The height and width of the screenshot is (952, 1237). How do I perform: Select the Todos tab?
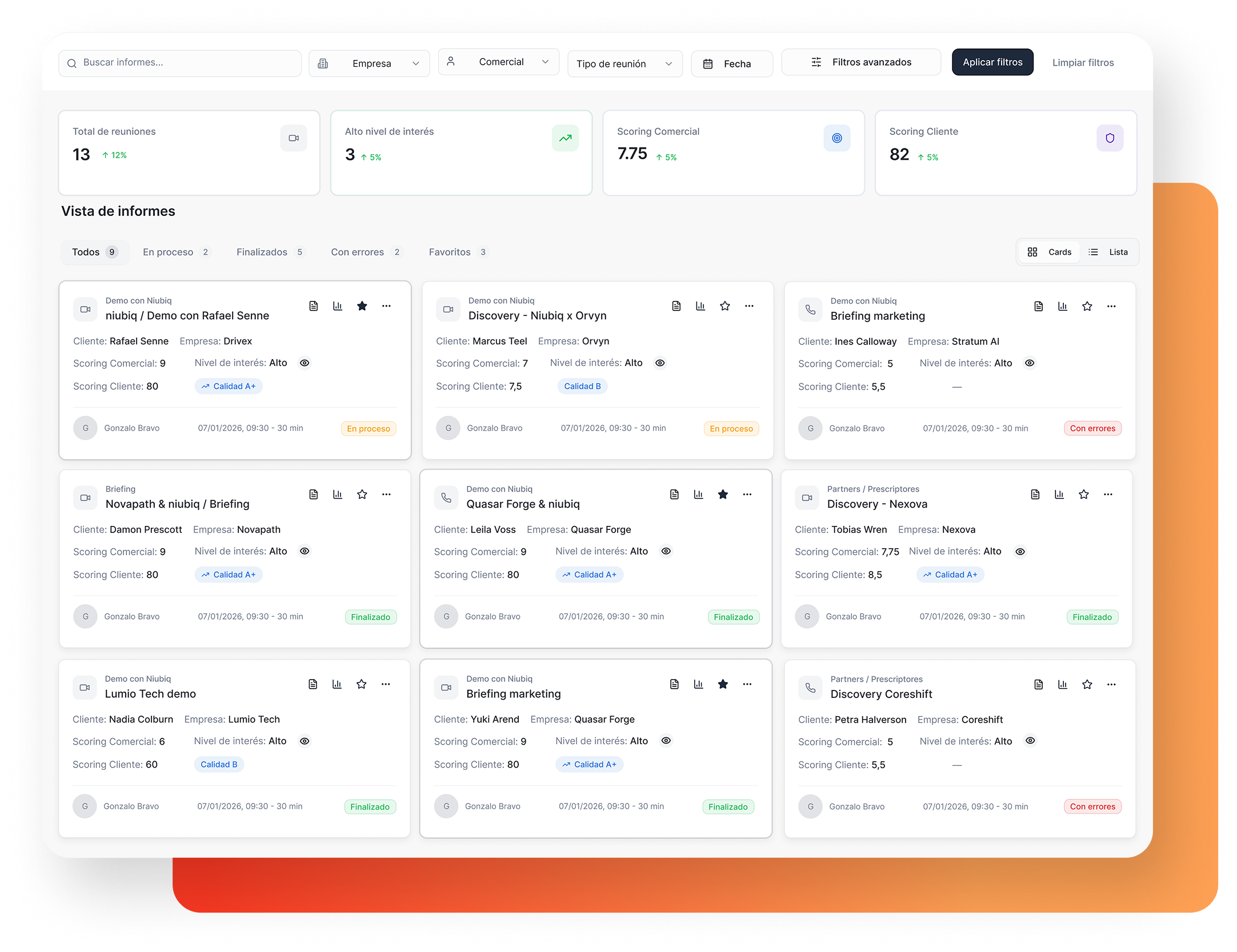(95, 252)
